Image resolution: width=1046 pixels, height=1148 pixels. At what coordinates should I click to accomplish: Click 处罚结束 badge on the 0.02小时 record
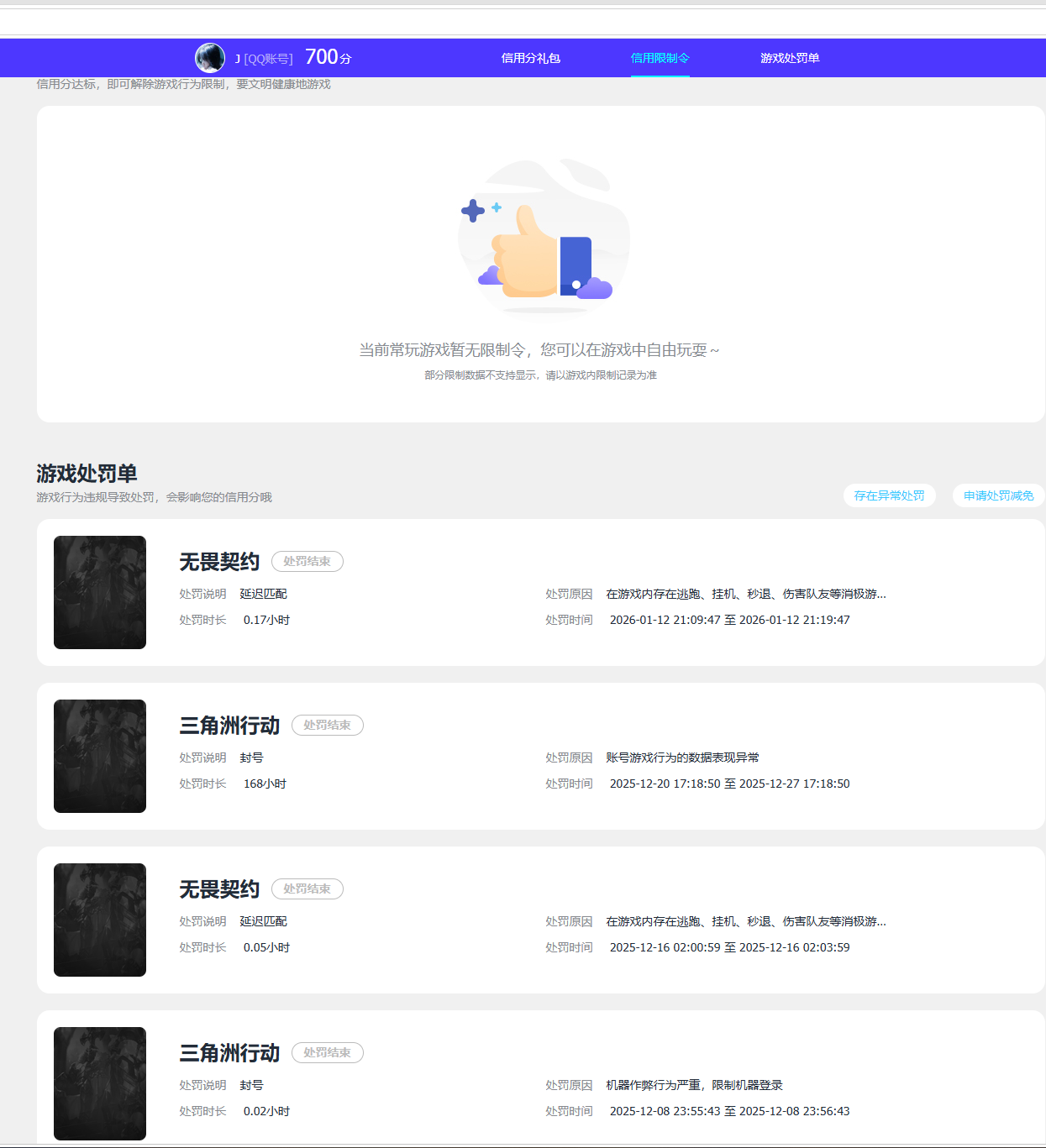coord(328,1052)
